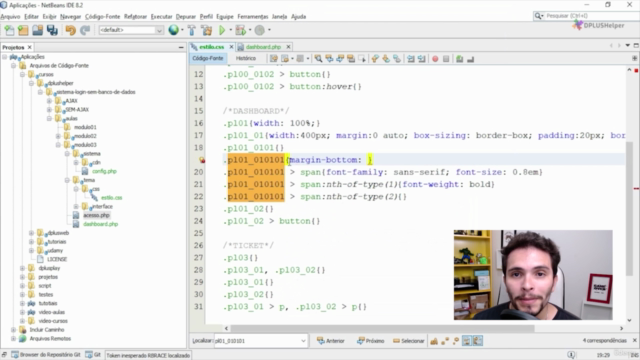640x360 pixels.
Task: Open the Arquivo menu
Action: [11, 17]
